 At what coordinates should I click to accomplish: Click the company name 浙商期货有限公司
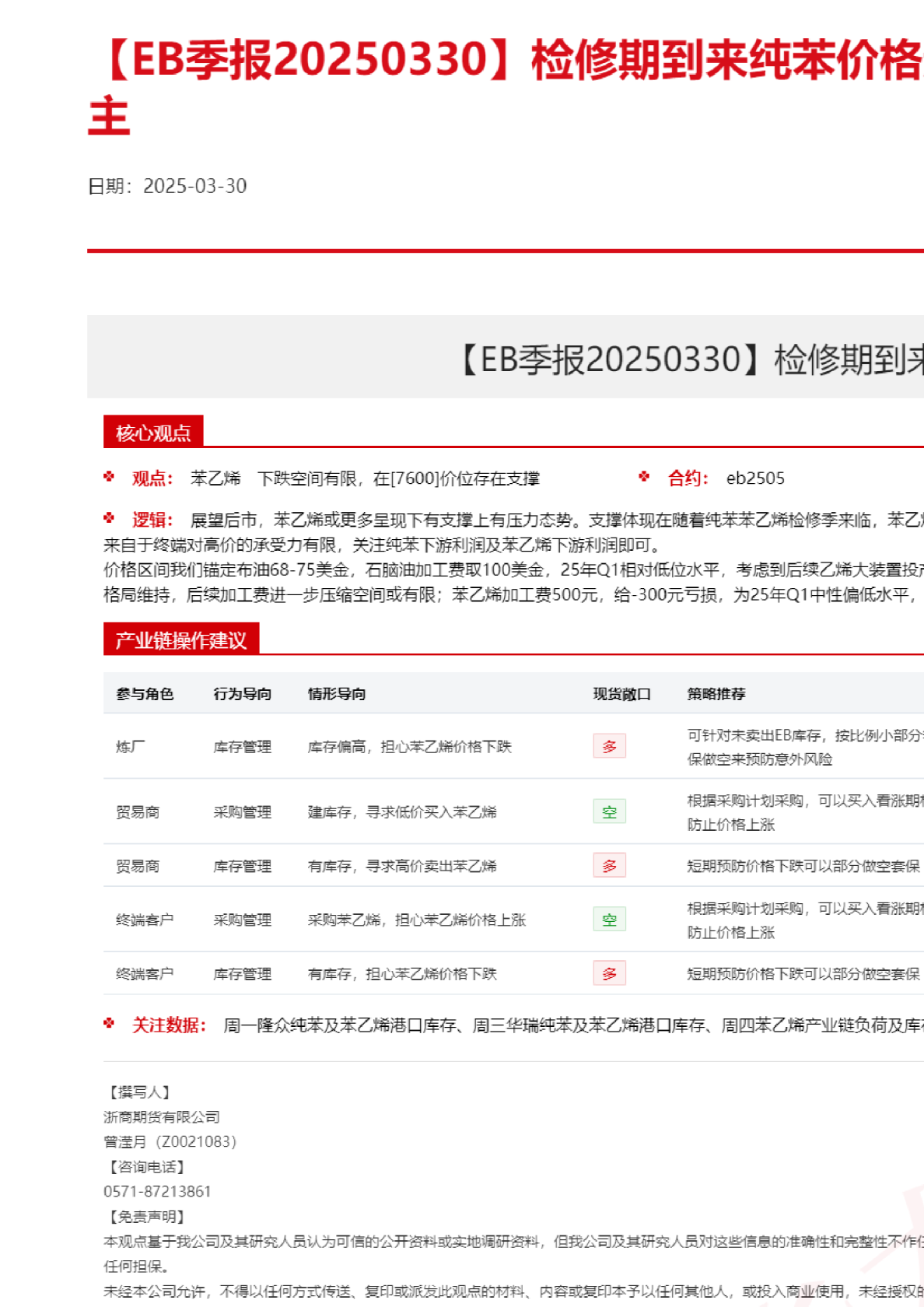(162, 1116)
